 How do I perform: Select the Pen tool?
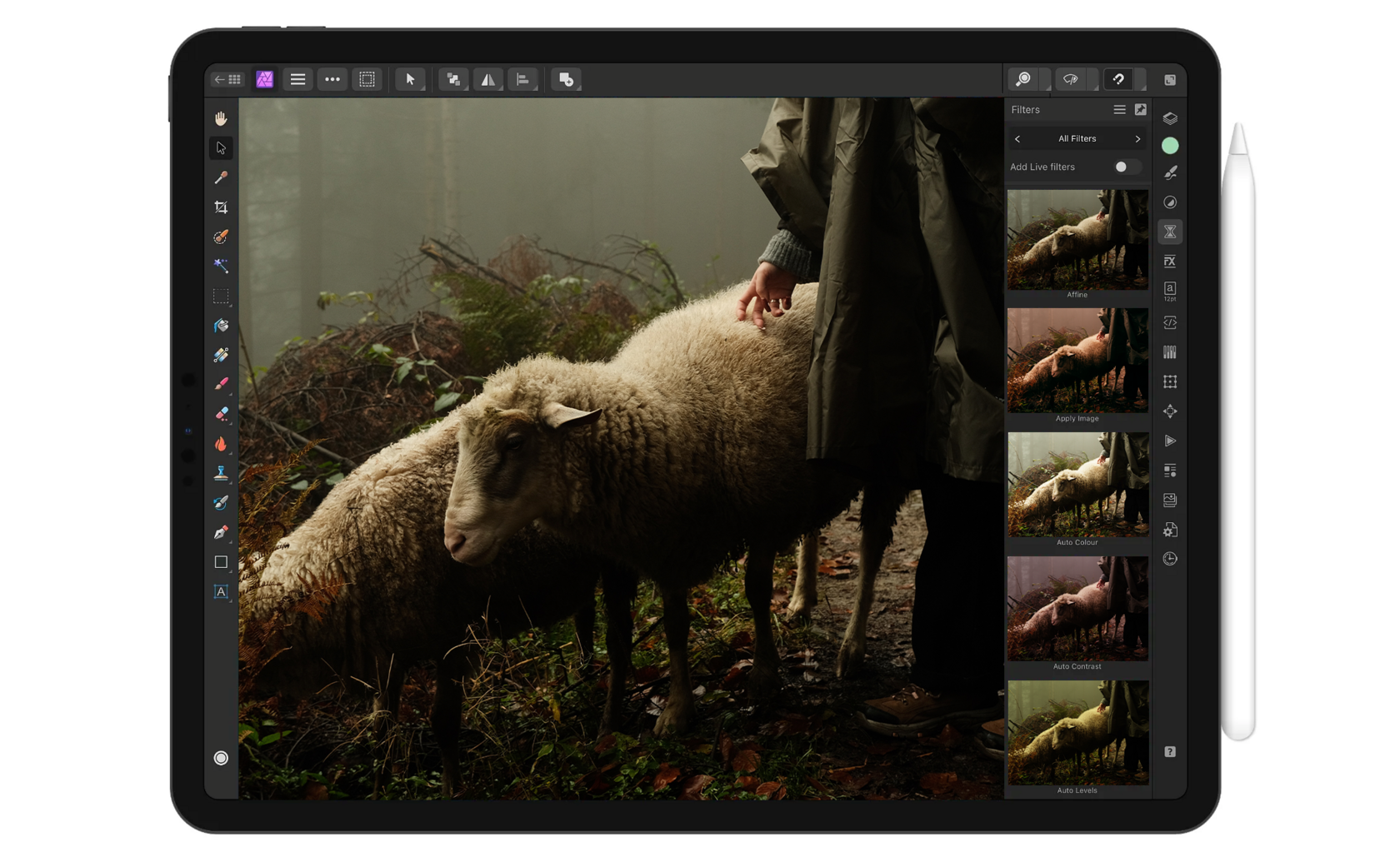tap(221, 532)
